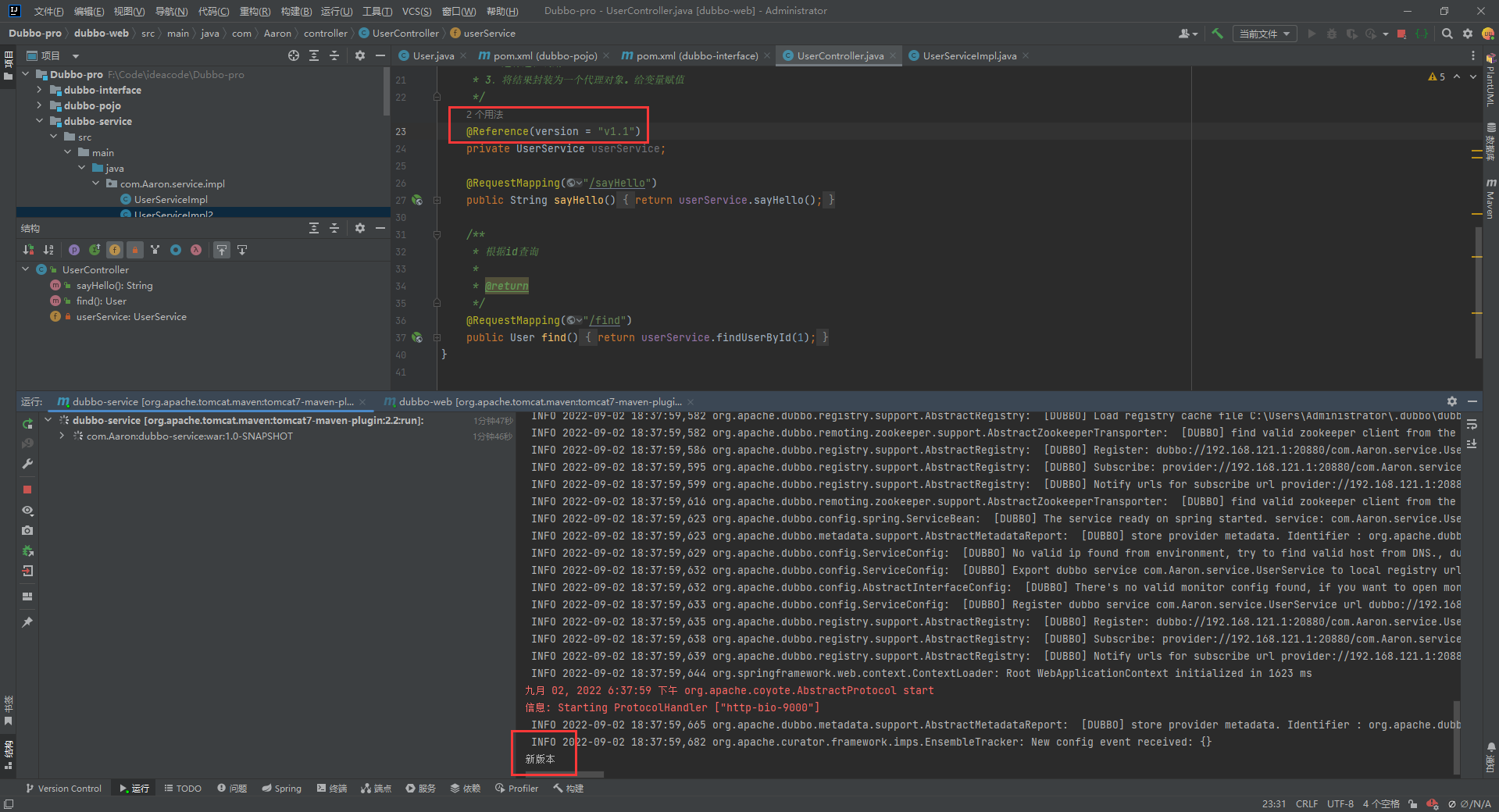Click the Run triangle in the main toolbar

click(x=1312, y=34)
